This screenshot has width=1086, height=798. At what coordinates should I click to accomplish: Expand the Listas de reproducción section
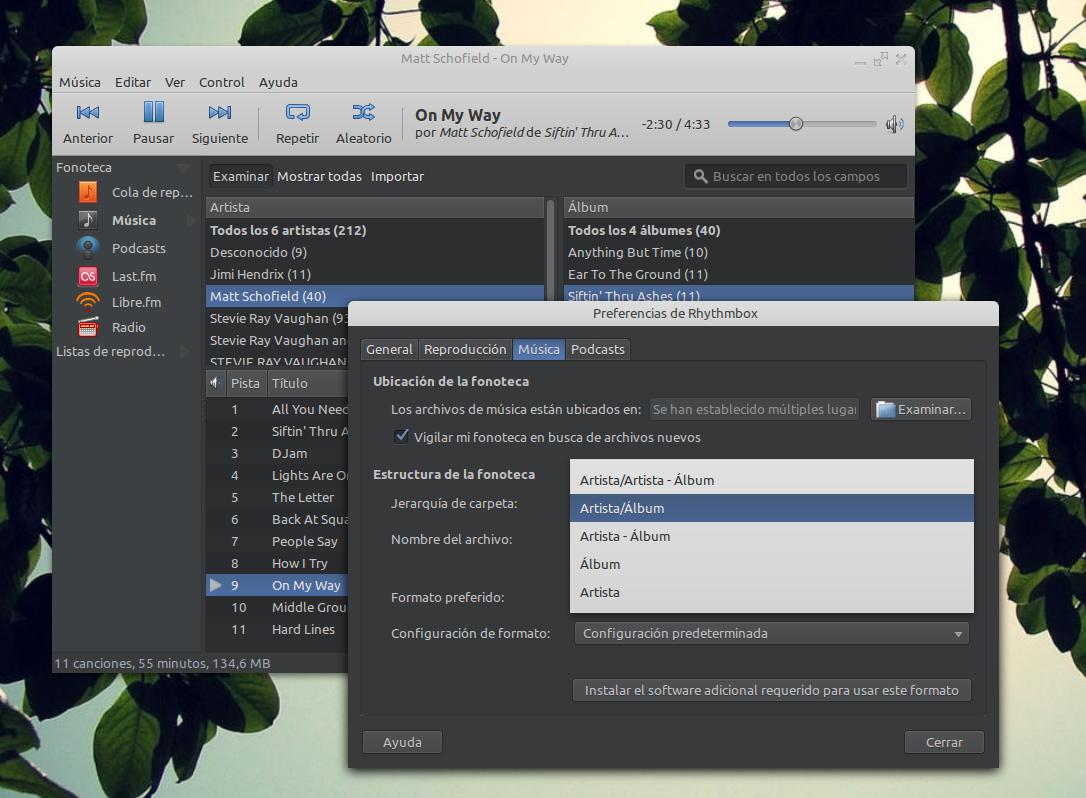(184, 351)
